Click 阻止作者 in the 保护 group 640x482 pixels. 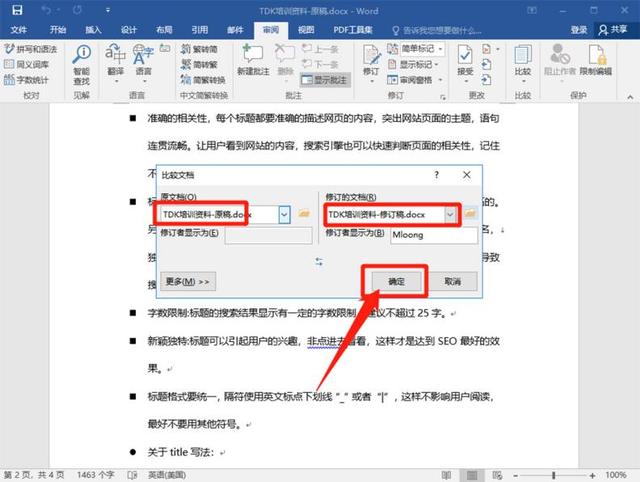click(560, 60)
